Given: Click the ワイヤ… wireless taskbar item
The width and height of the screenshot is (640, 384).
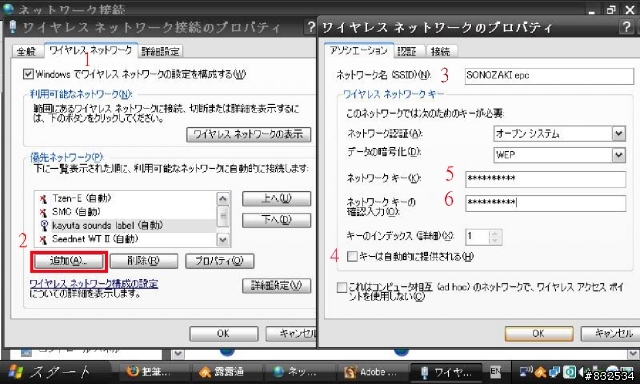Looking at the screenshot, I should coord(447,372).
